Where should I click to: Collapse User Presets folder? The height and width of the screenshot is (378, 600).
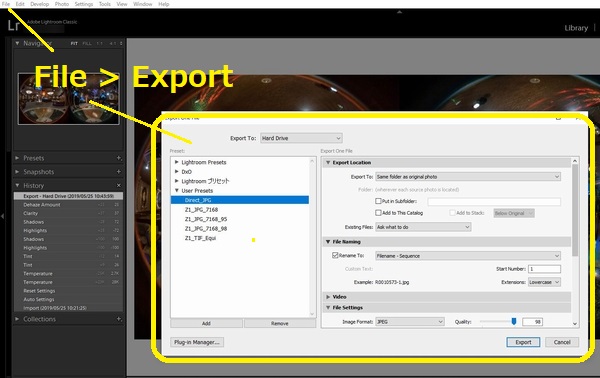(176, 190)
